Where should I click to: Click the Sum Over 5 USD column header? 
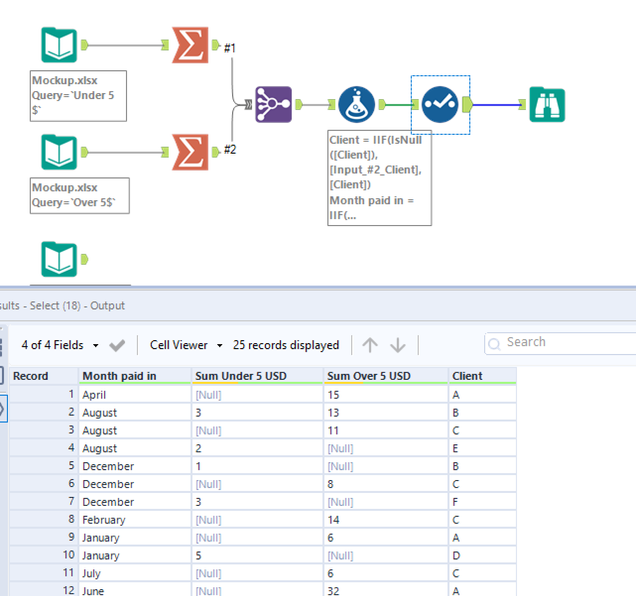tap(386, 376)
